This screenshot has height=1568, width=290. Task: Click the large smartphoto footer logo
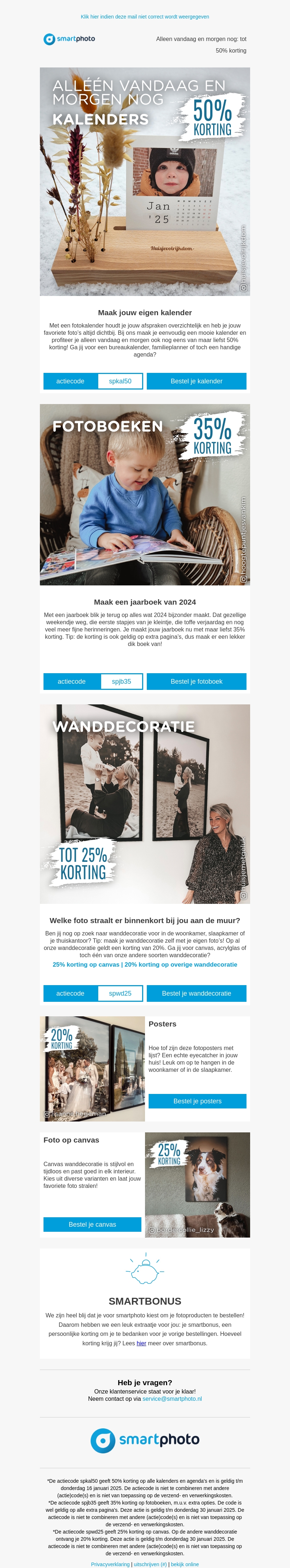[x=145, y=1441]
